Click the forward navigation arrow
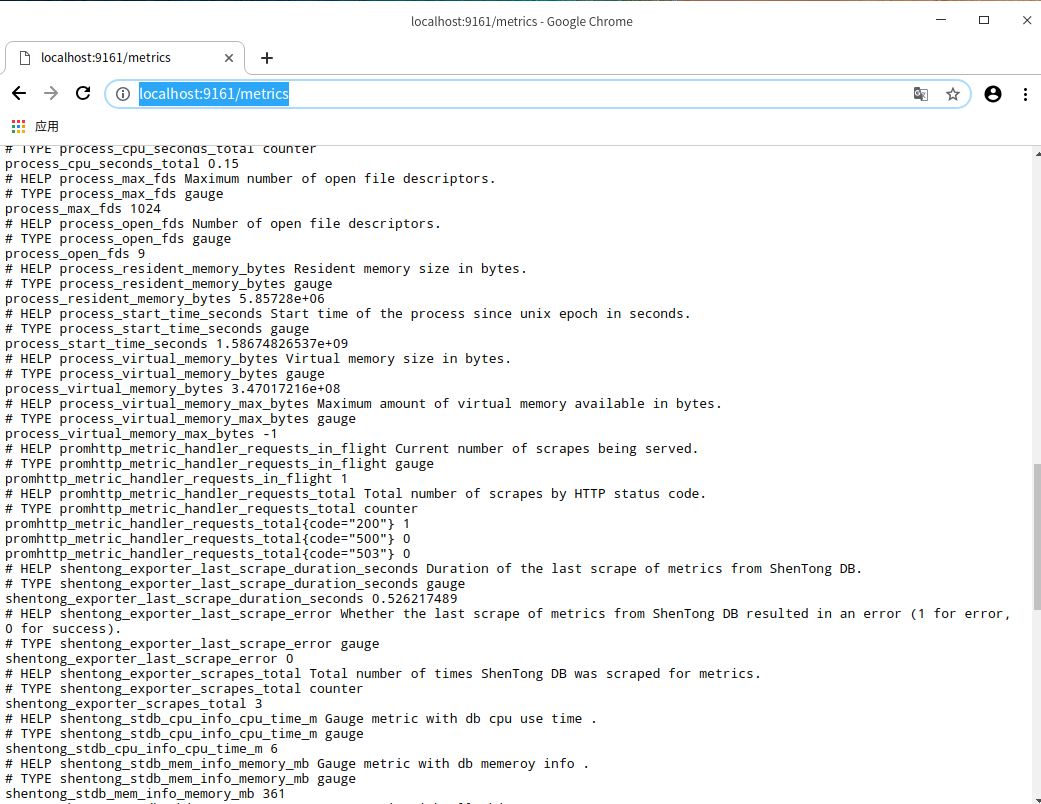1041x804 pixels. tap(51, 94)
